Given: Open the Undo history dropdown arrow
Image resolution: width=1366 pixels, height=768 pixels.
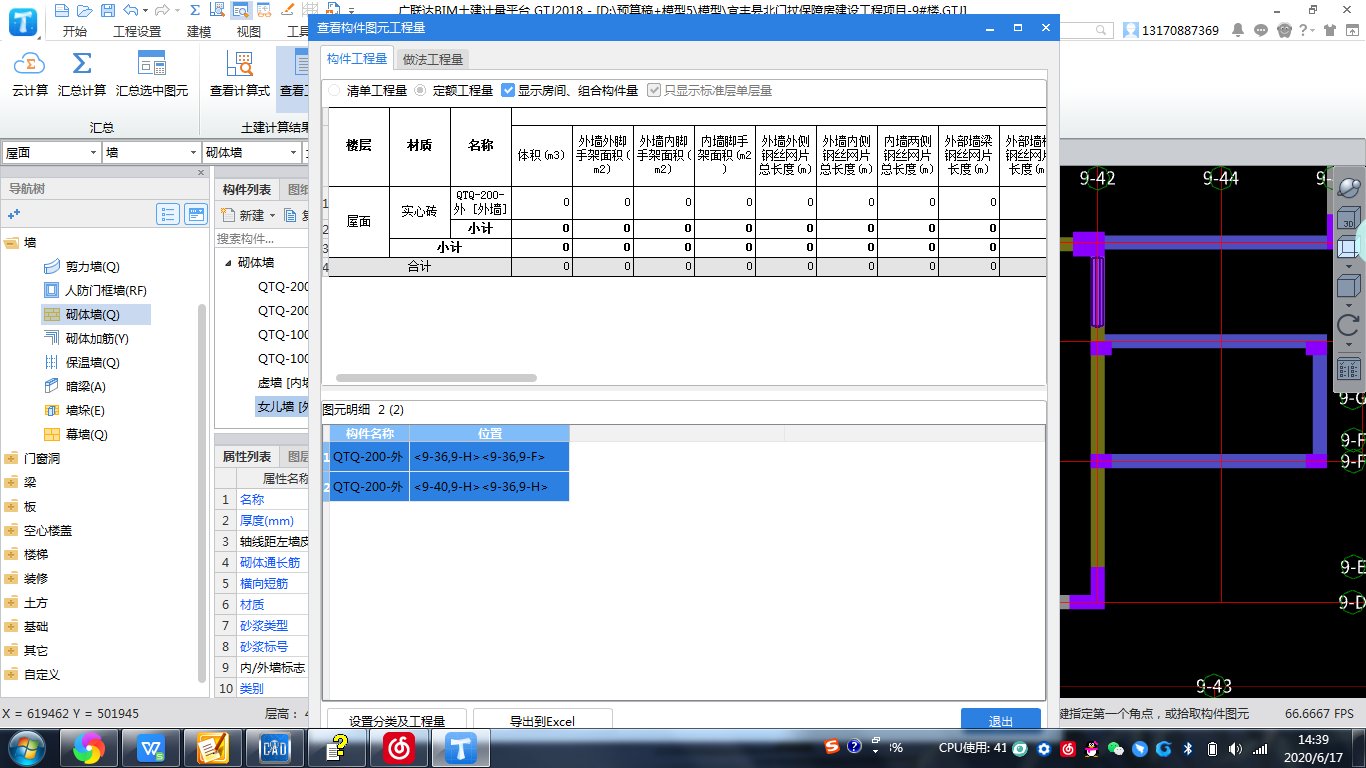Looking at the screenshot, I should [x=146, y=10].
